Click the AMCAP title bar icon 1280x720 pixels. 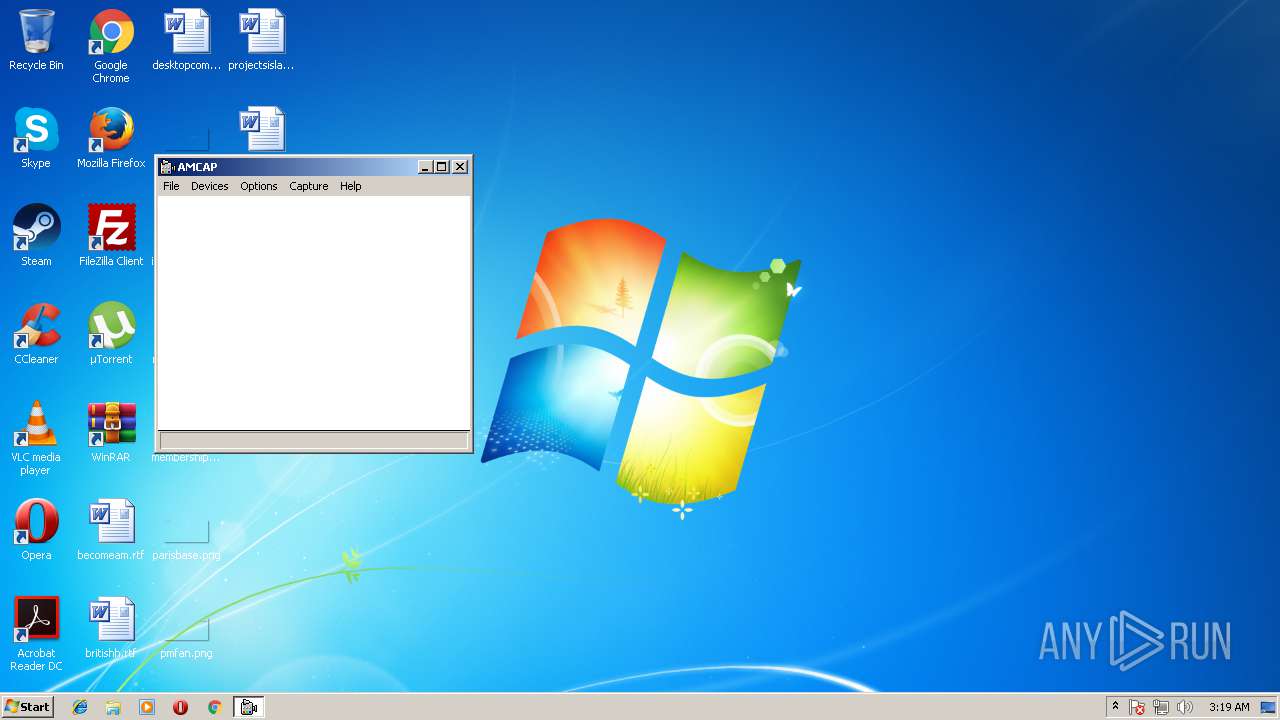click(167, 167)
